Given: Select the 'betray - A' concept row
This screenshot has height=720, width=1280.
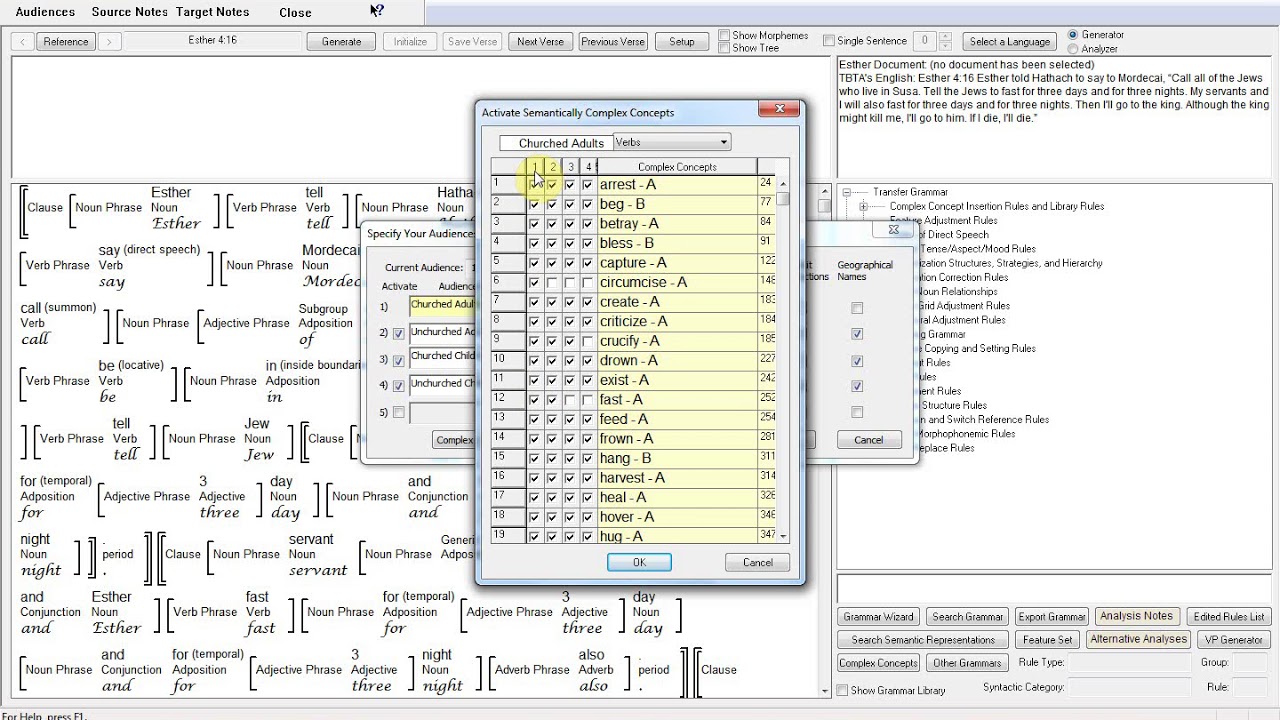Looking at the screenshot, I should (x=677, y=224).
